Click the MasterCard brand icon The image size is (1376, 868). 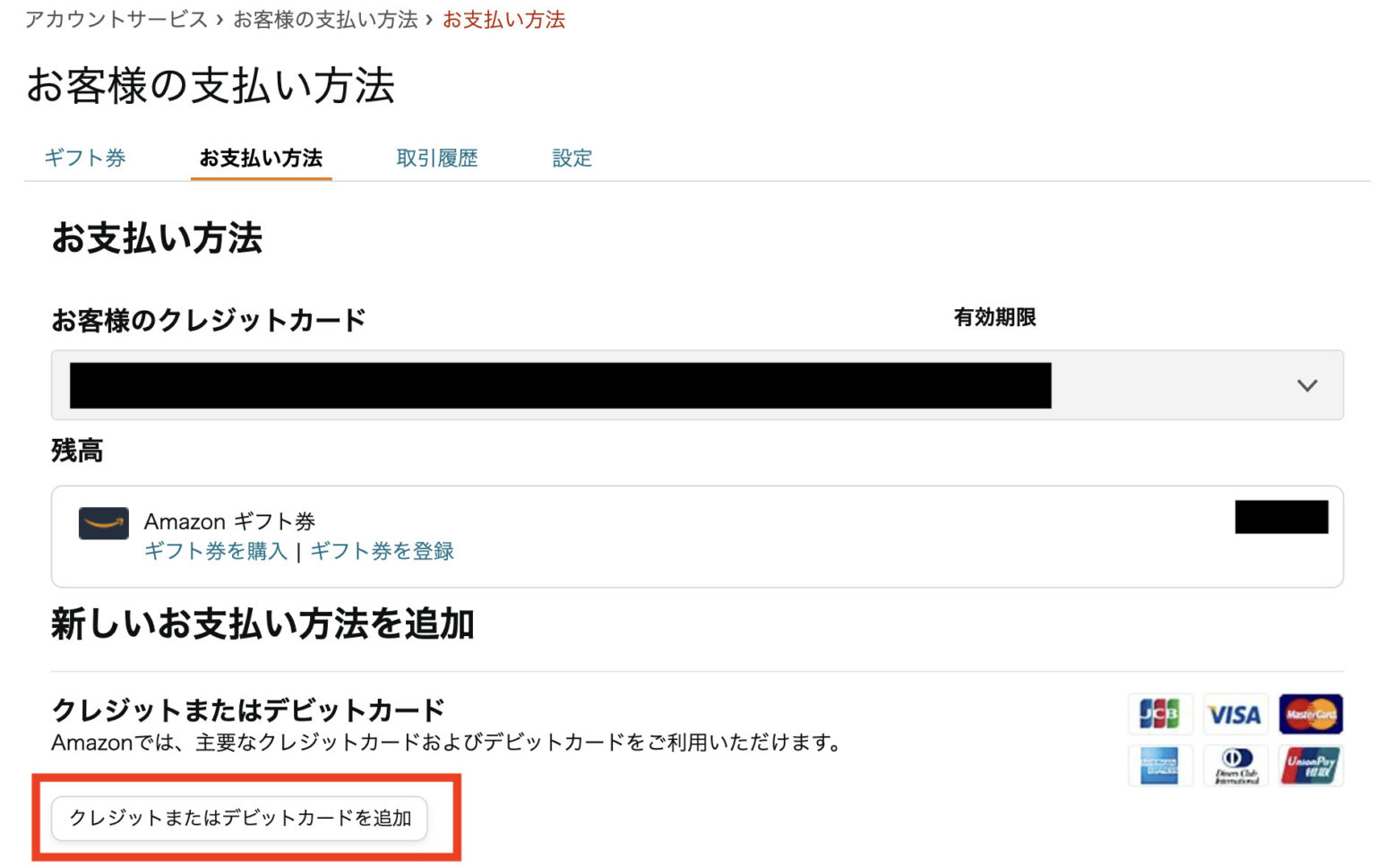(1311, 713)
